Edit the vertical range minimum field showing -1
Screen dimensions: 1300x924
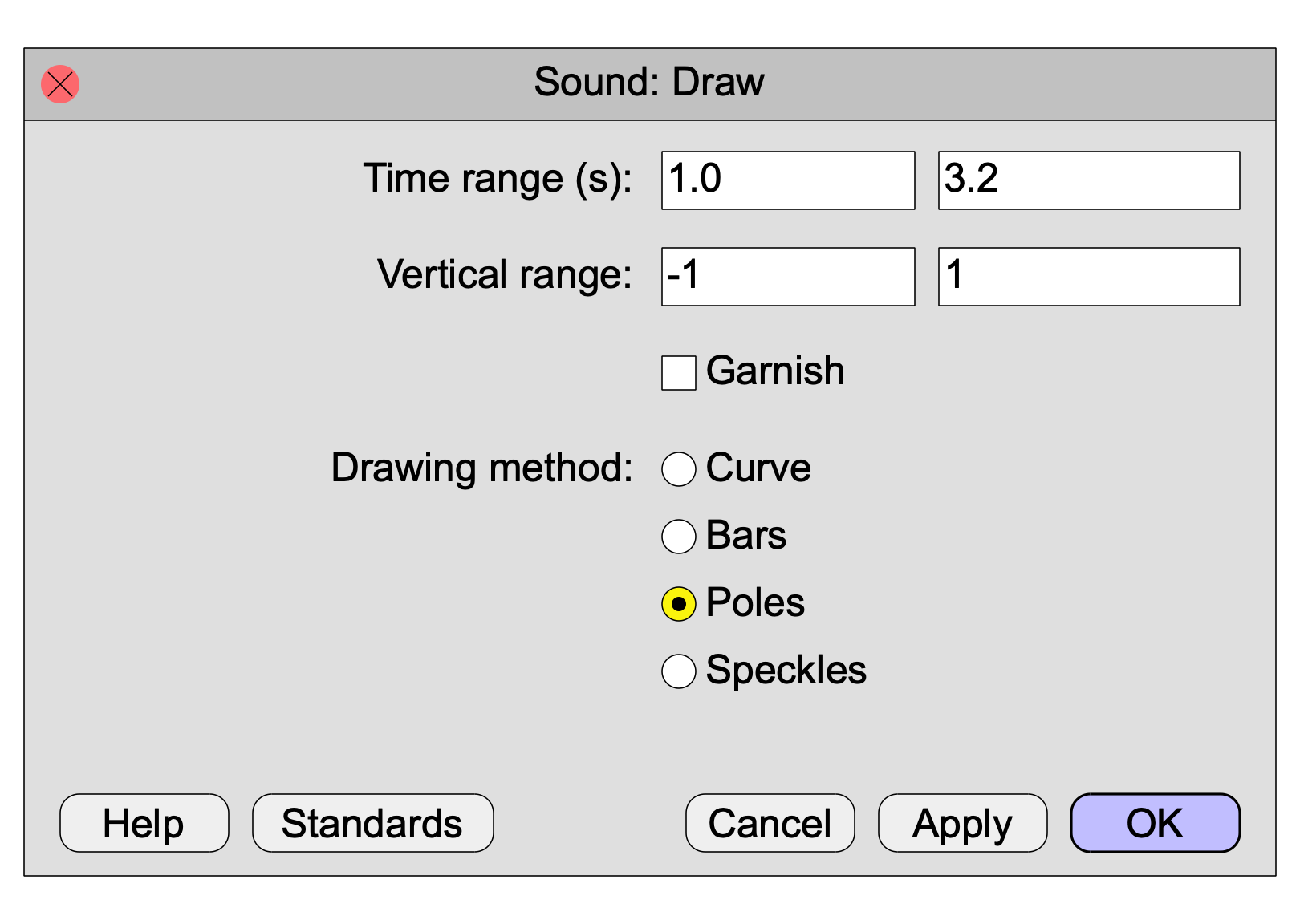[x=788, y=277]
